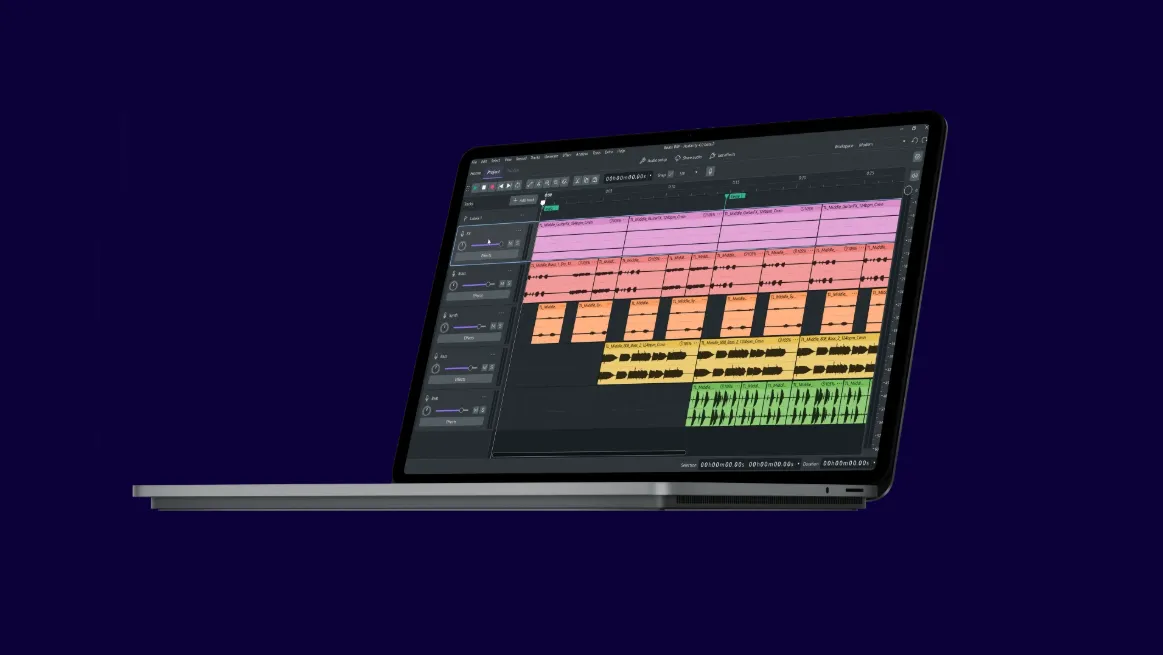Click the Add track button
This screenshot has width=1163, height=655.
524,200
